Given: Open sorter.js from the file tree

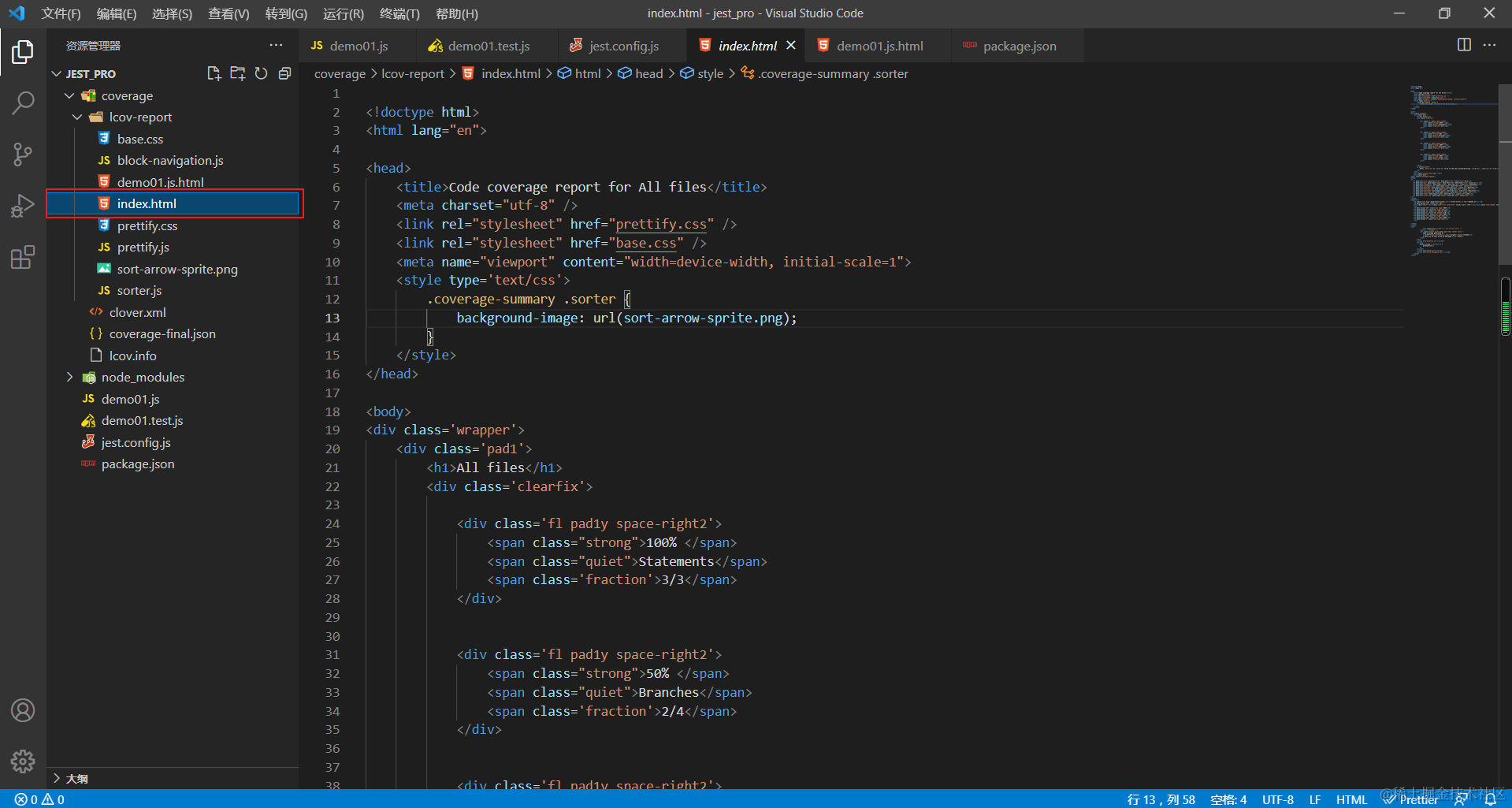Looking at the screenshot, I should [139, 291].
